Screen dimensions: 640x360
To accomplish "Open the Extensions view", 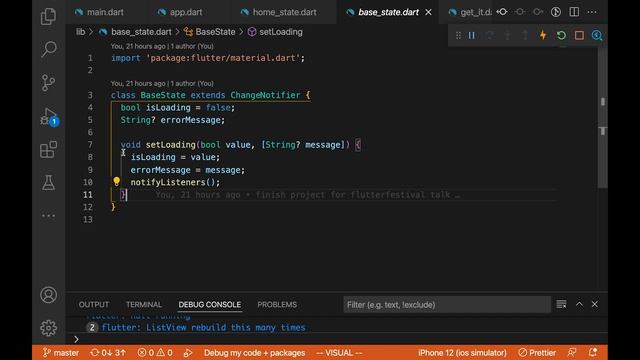I will [48, 149].
